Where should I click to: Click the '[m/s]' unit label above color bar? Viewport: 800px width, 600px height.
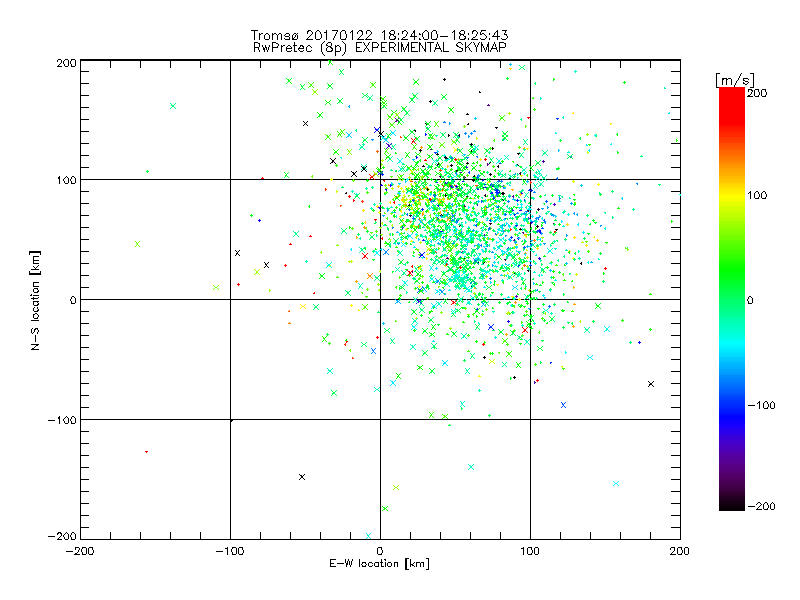(x=735, y=80)
